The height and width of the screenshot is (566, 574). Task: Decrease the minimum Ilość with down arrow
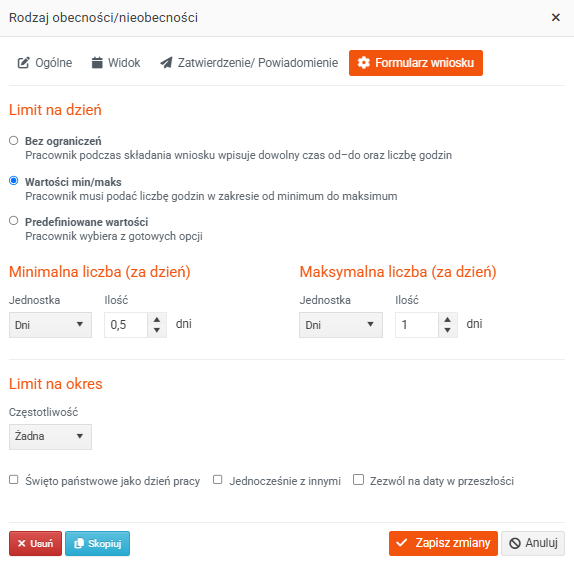coord(157,330)
